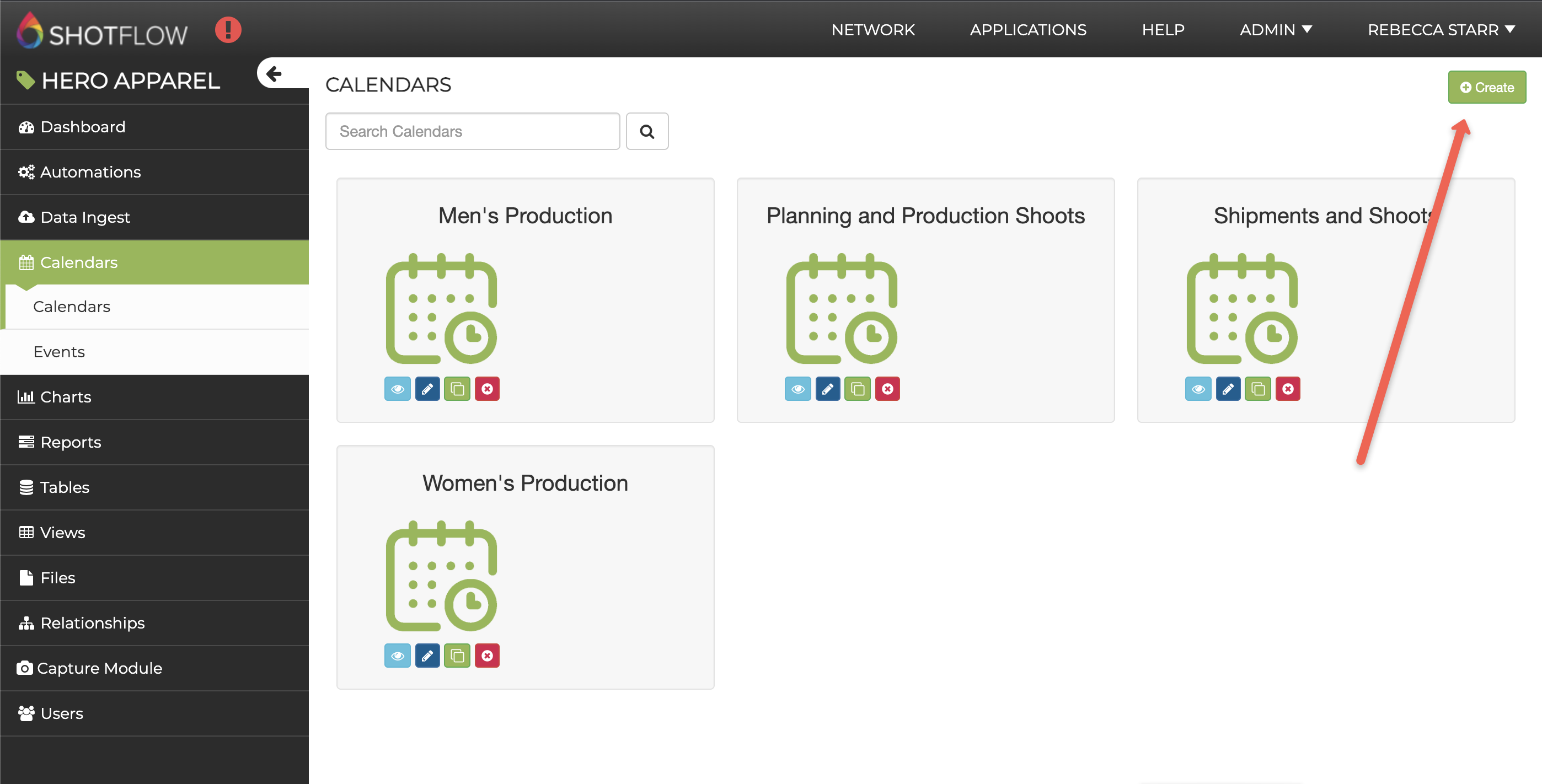Open the ADMIN dropdown menu
The image size is (1542, 784).
point(1276,29)
